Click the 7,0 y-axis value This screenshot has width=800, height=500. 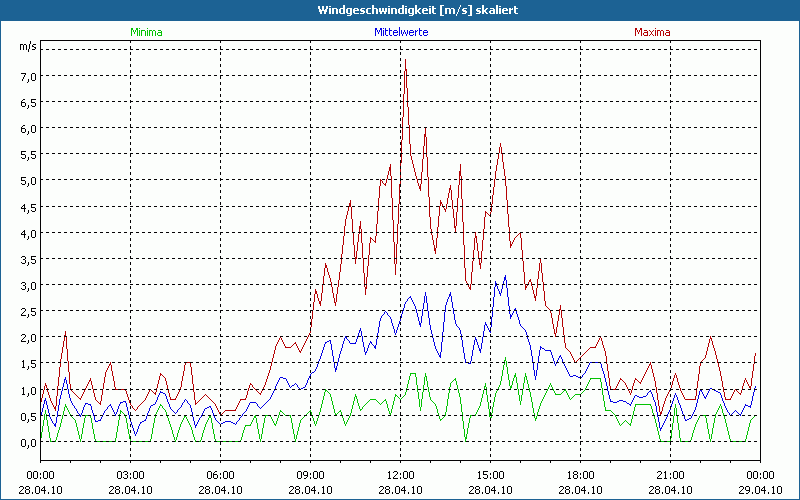coord(29,77)
